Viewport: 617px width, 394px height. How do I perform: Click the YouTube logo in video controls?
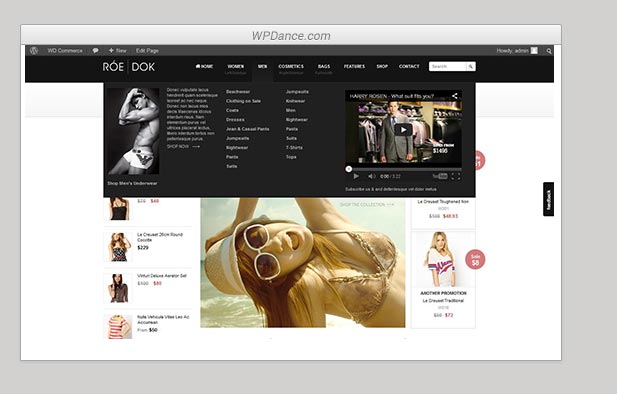pyautogui.click(x=440, y=176)
